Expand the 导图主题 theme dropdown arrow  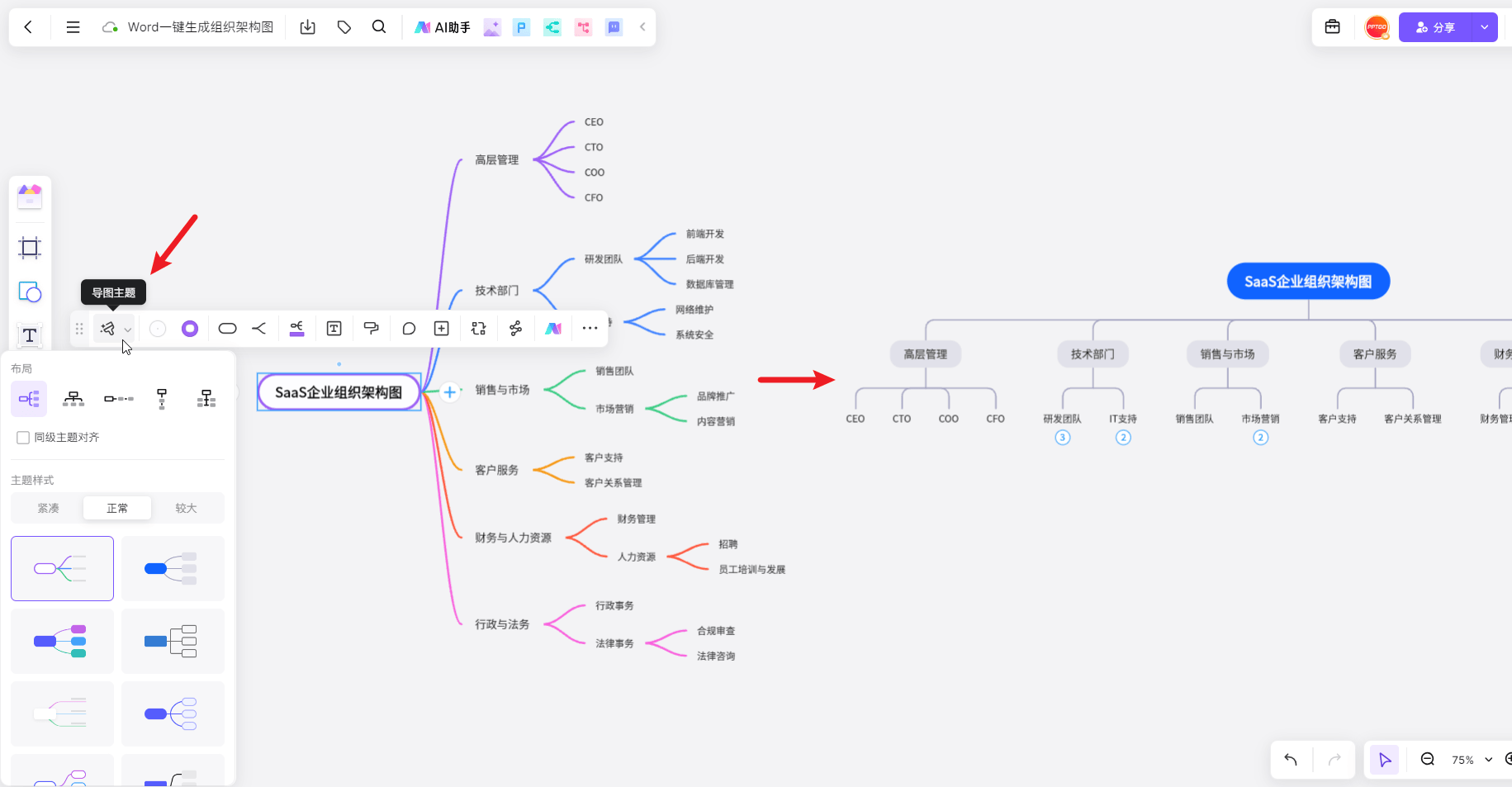pos(127,329)
